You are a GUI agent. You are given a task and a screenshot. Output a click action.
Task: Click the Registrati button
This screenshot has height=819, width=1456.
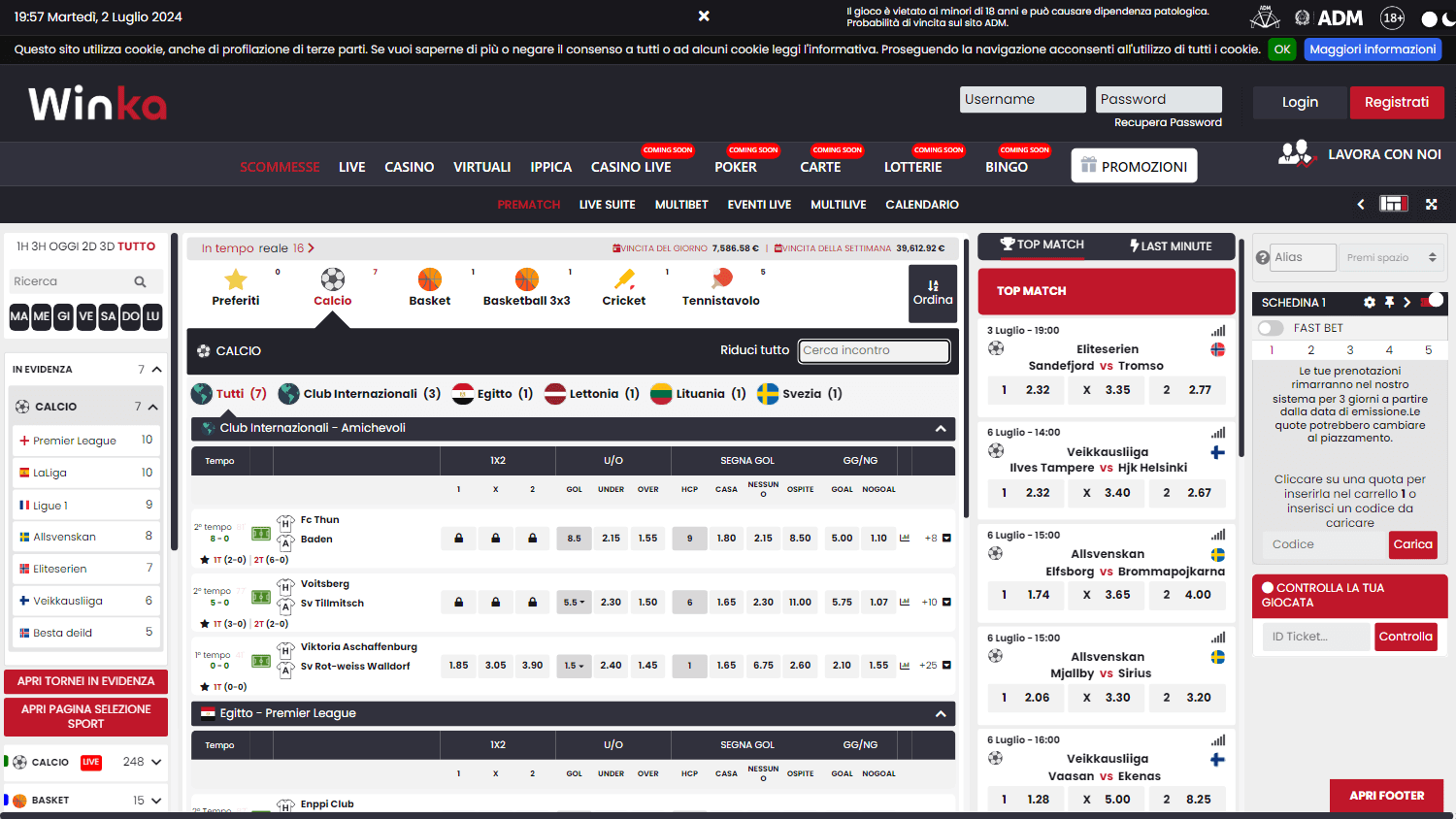click(1397, 102)
